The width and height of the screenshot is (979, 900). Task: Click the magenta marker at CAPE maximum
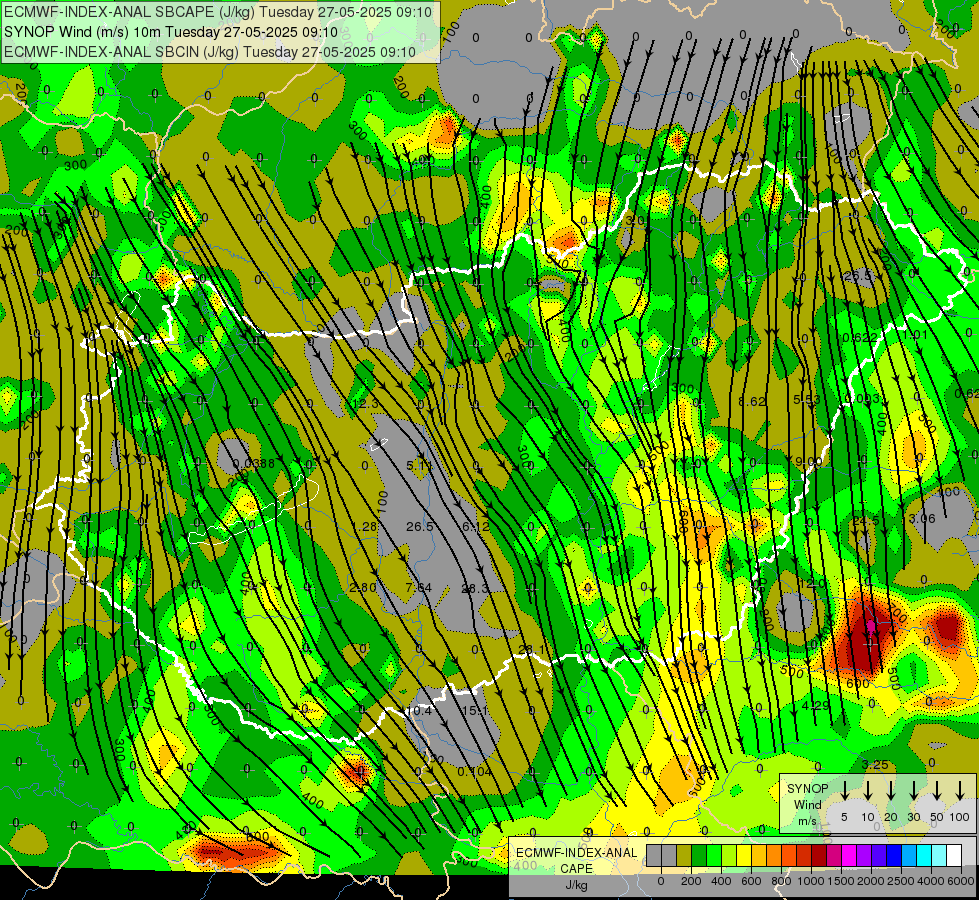click(x=871, y=626)
